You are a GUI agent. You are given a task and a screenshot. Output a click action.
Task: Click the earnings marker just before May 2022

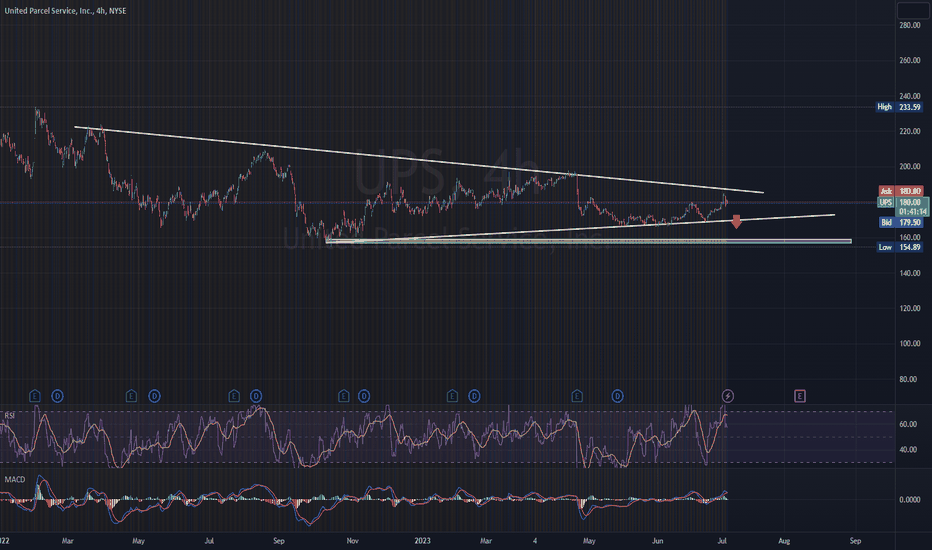[x=131, y=396]
